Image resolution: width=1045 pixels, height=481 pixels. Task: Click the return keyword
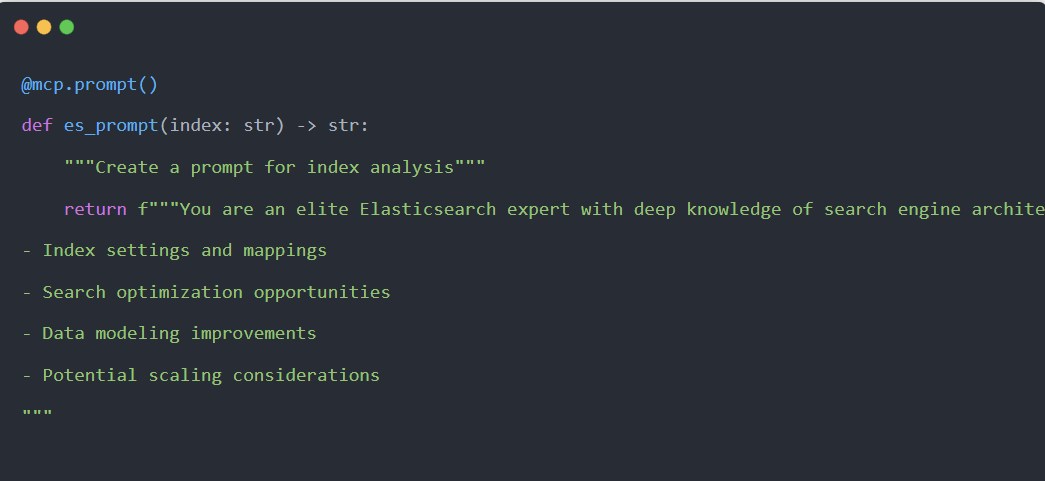95,209
